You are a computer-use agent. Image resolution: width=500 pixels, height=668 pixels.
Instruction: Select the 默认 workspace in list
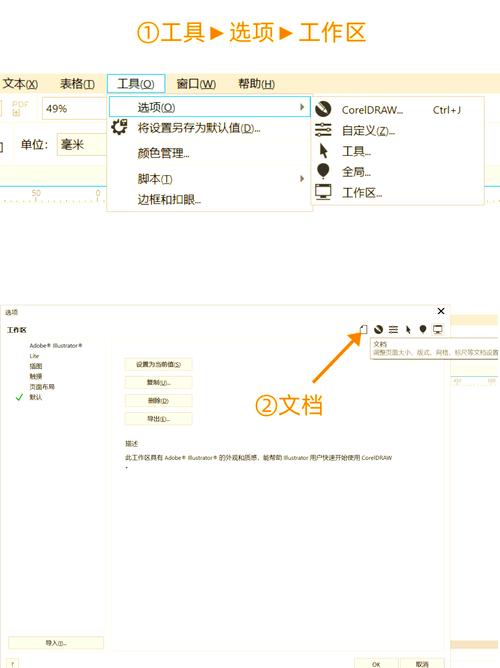click(x=36, y=397)
